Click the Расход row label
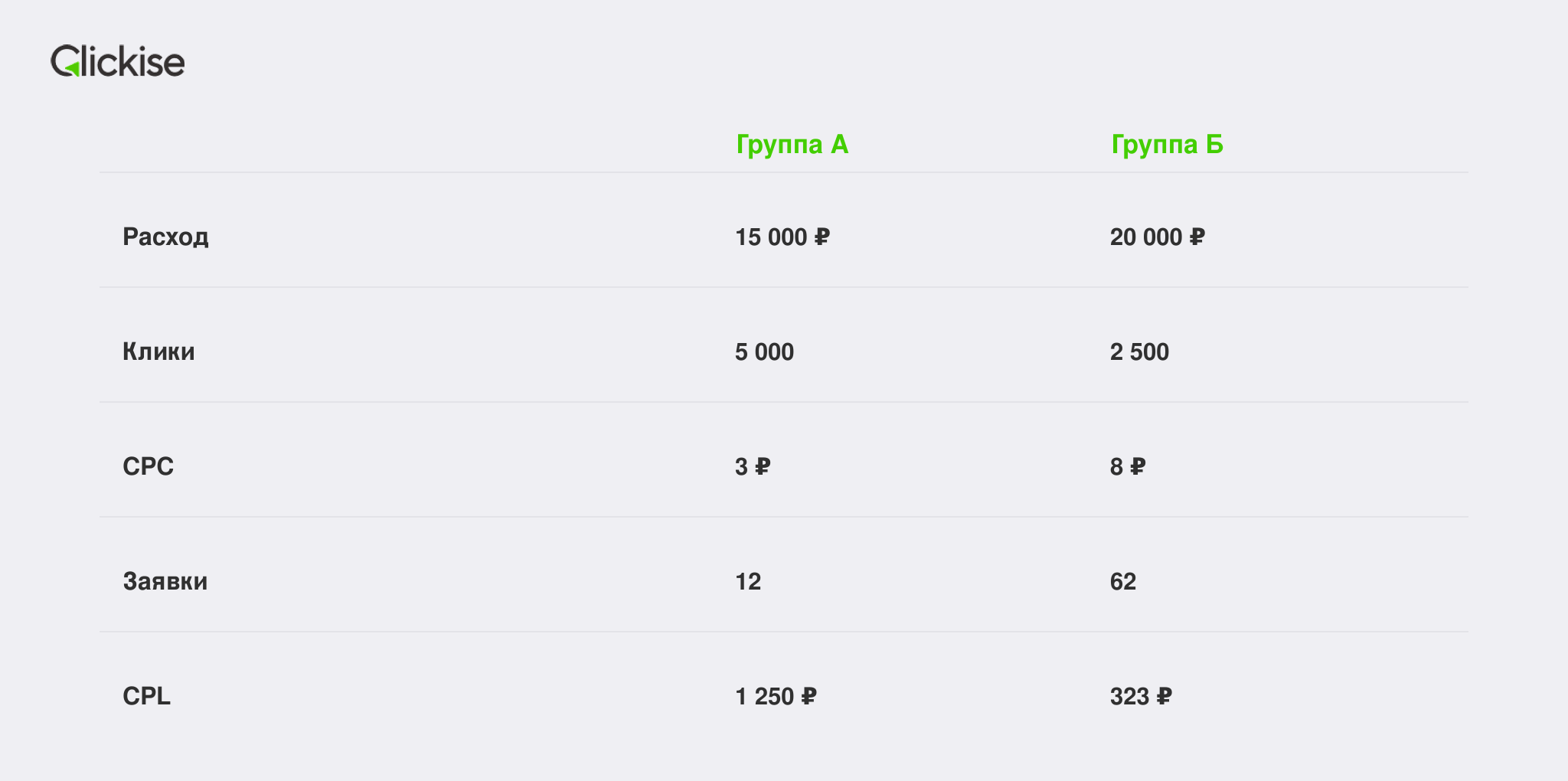This screenshot has width=1568, height=781. click(x=165, y=237)
